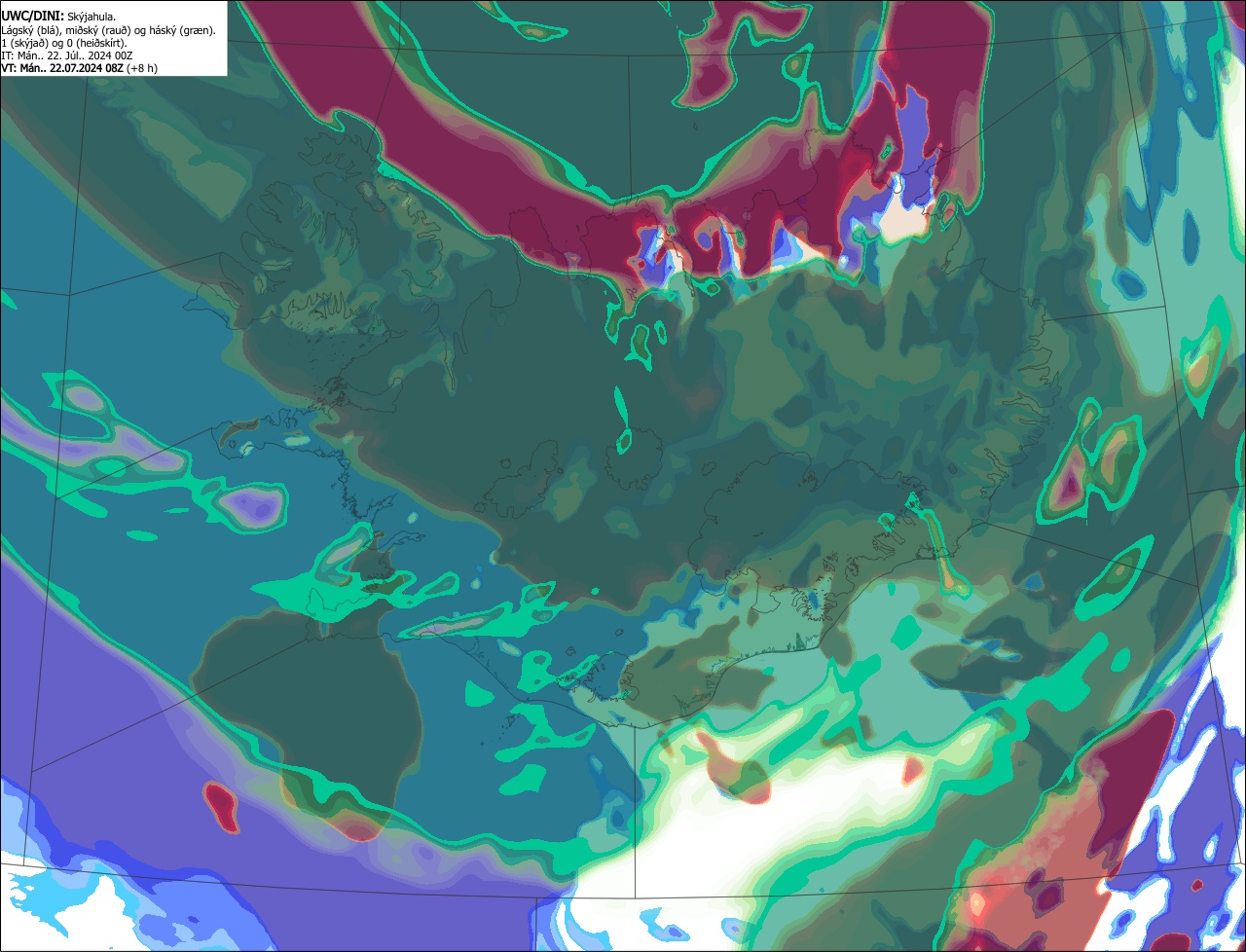Click the 'Lágský (blá), miðský (rauð)' legend line
The image size is (1246, 952).
coord(109,30)
